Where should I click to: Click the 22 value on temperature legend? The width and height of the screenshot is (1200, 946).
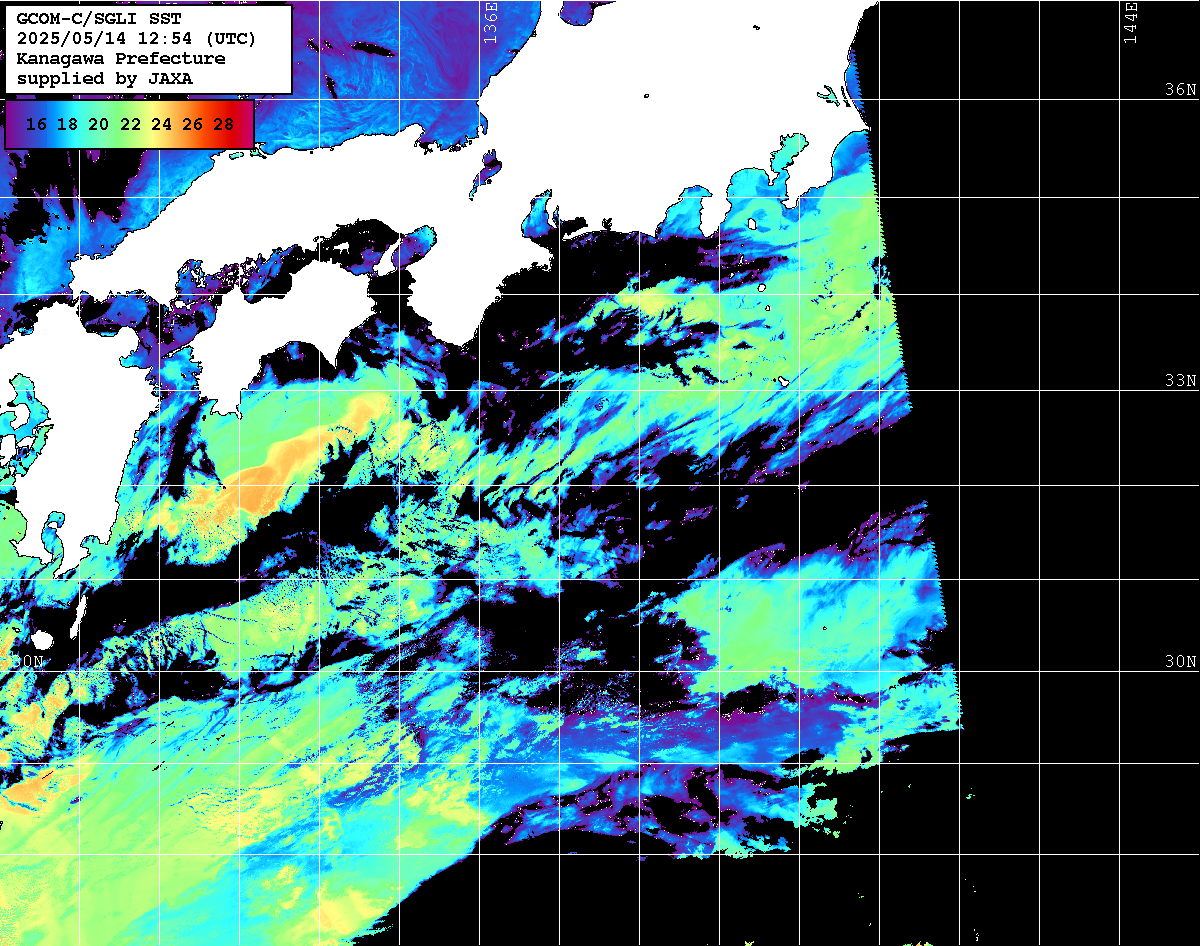pos(130,125)
